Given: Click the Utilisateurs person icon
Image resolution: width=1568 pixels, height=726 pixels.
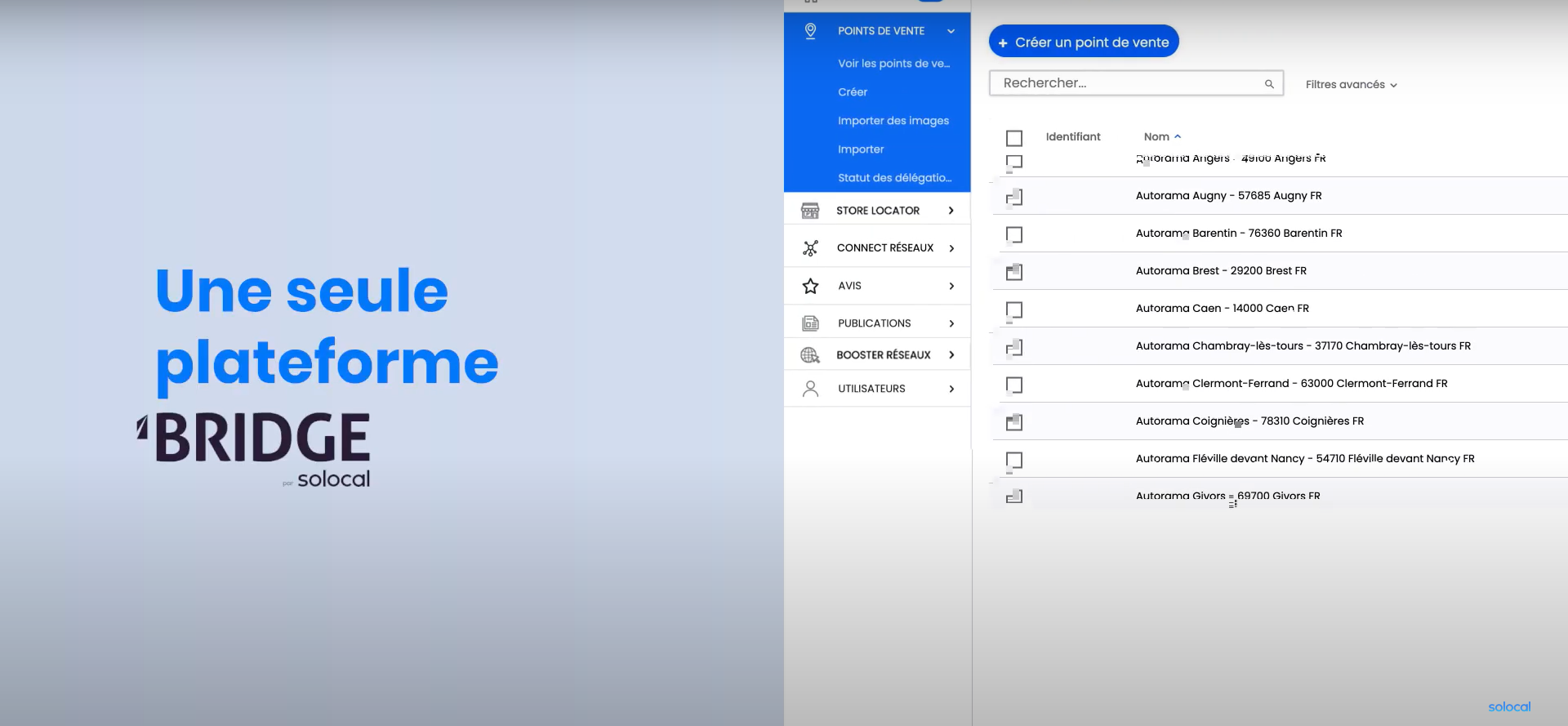Looking at the screenshot, I should click(x=810, y=389).
